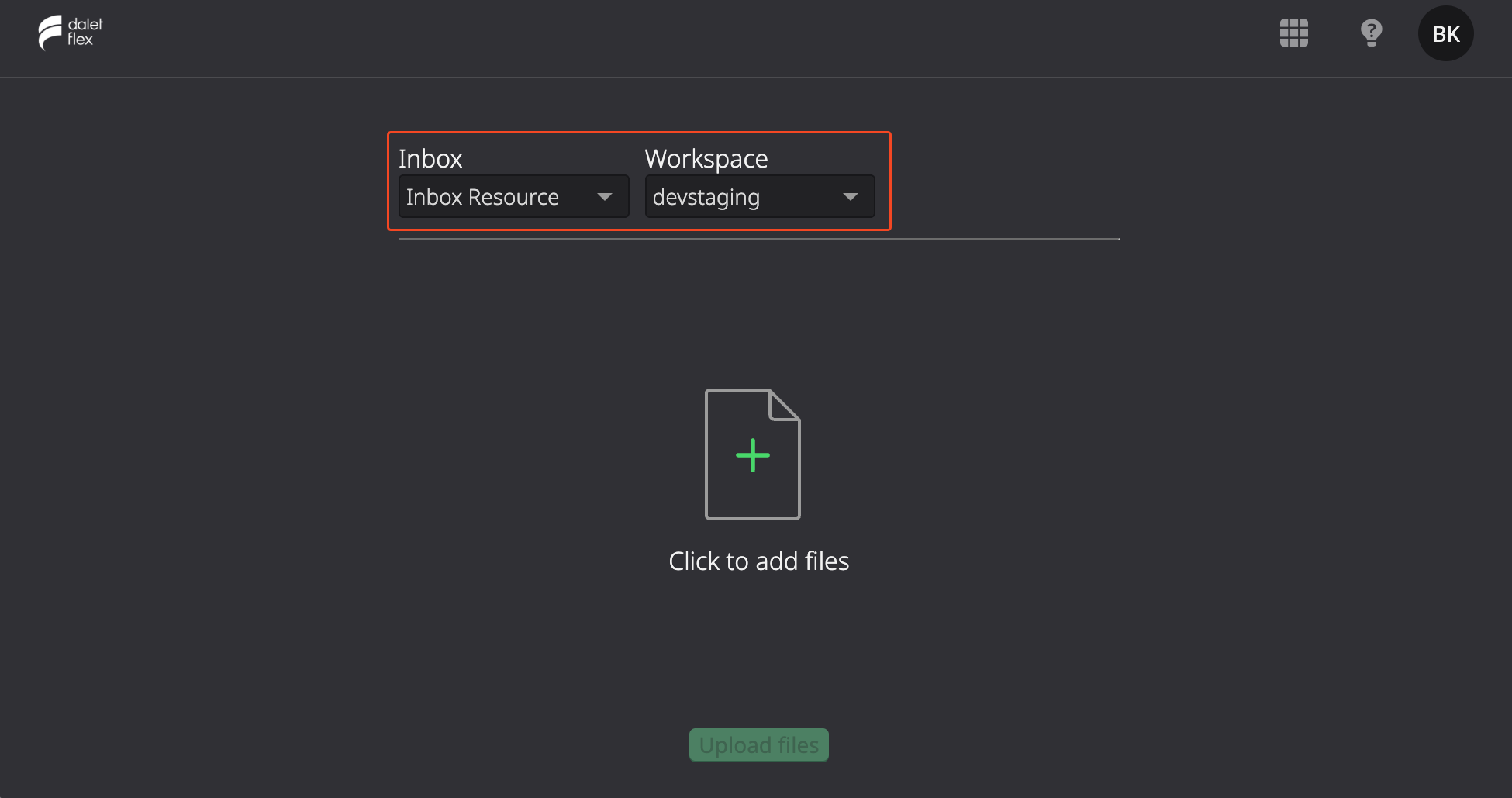Click the Workspace dropdown arrow
The height and width of the screenshot is (798, 1512).
pyautogui.click(x=851, y=197)
